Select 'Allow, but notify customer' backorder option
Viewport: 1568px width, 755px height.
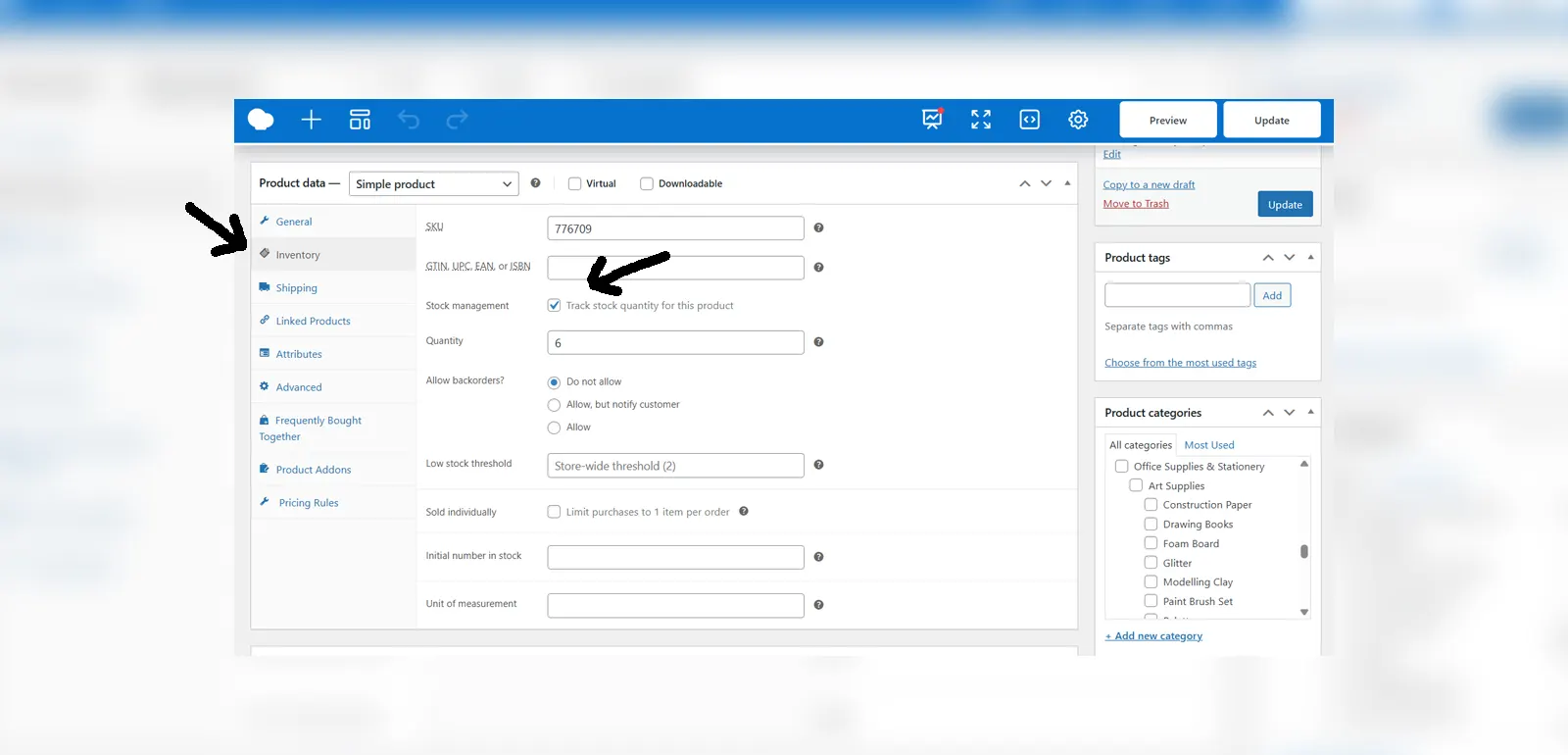[x=555, y=405]
